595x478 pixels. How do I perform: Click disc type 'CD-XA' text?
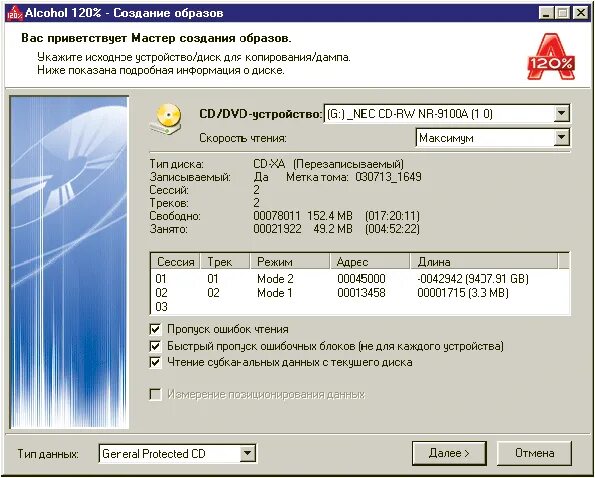(269, 164)
